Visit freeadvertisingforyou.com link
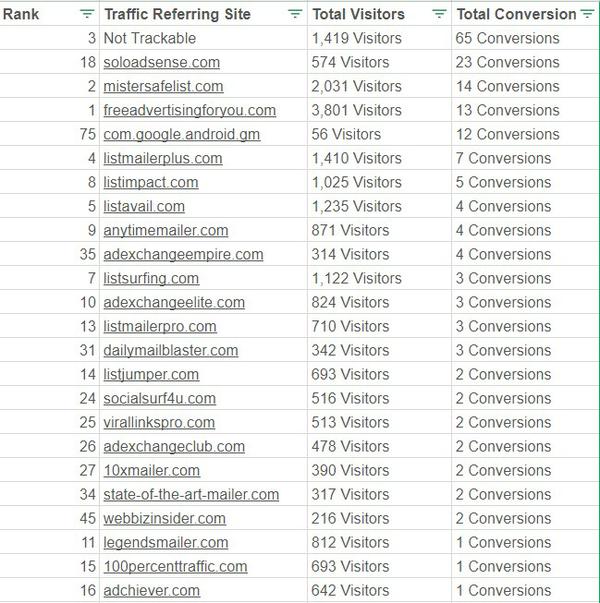 point(189,110)
